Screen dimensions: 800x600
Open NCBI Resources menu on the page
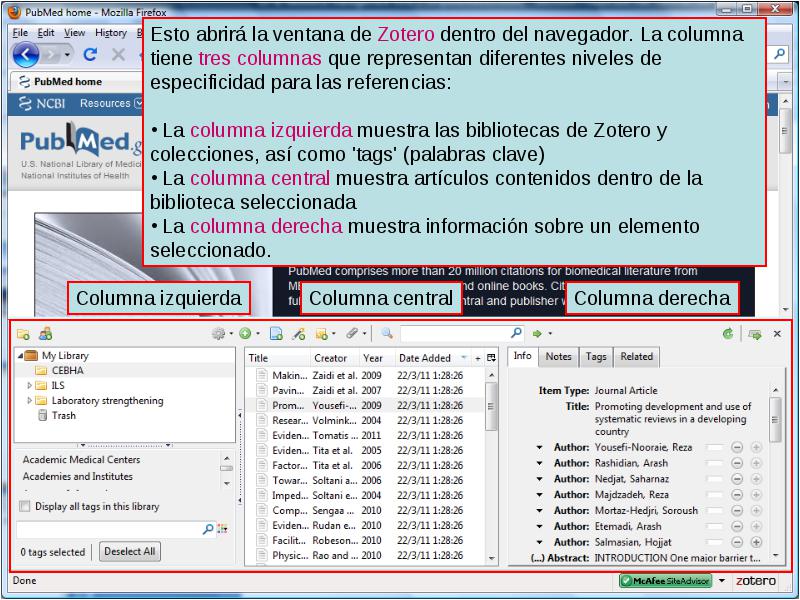point(111,103)
